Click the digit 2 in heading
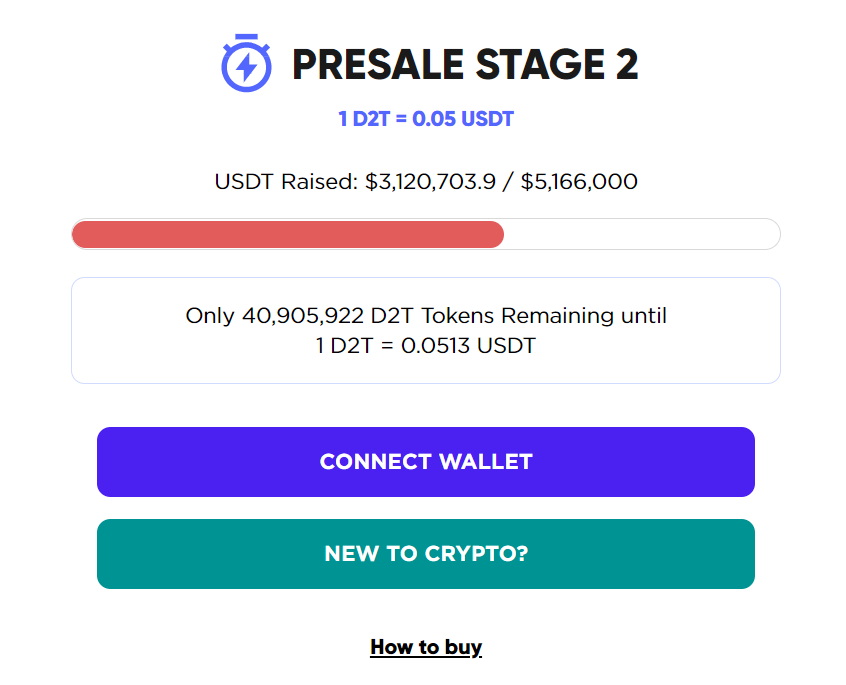846x685 pixels. [x=627, y=65]
